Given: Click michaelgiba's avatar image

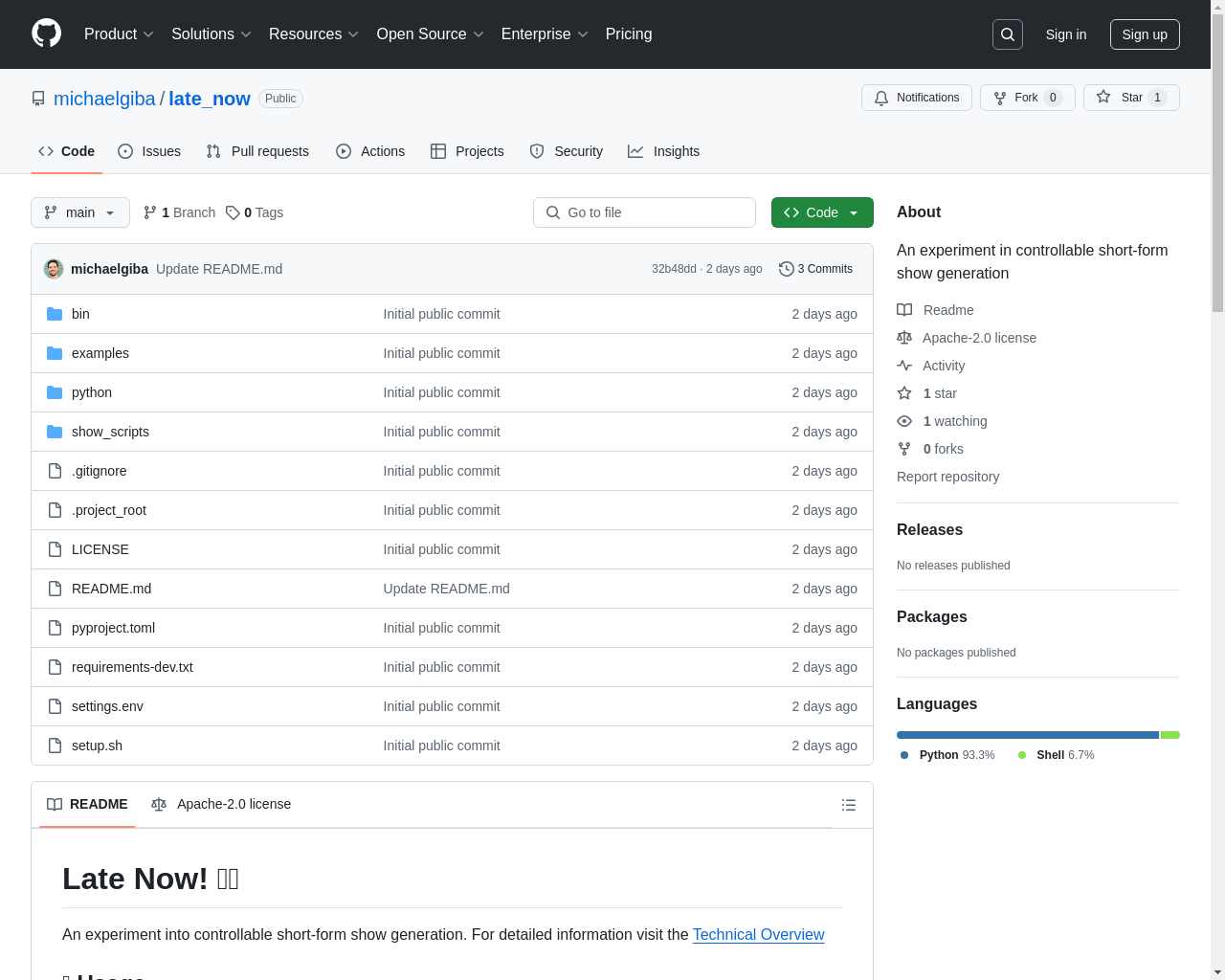Looking at the screenshot, I should [54, 269].
